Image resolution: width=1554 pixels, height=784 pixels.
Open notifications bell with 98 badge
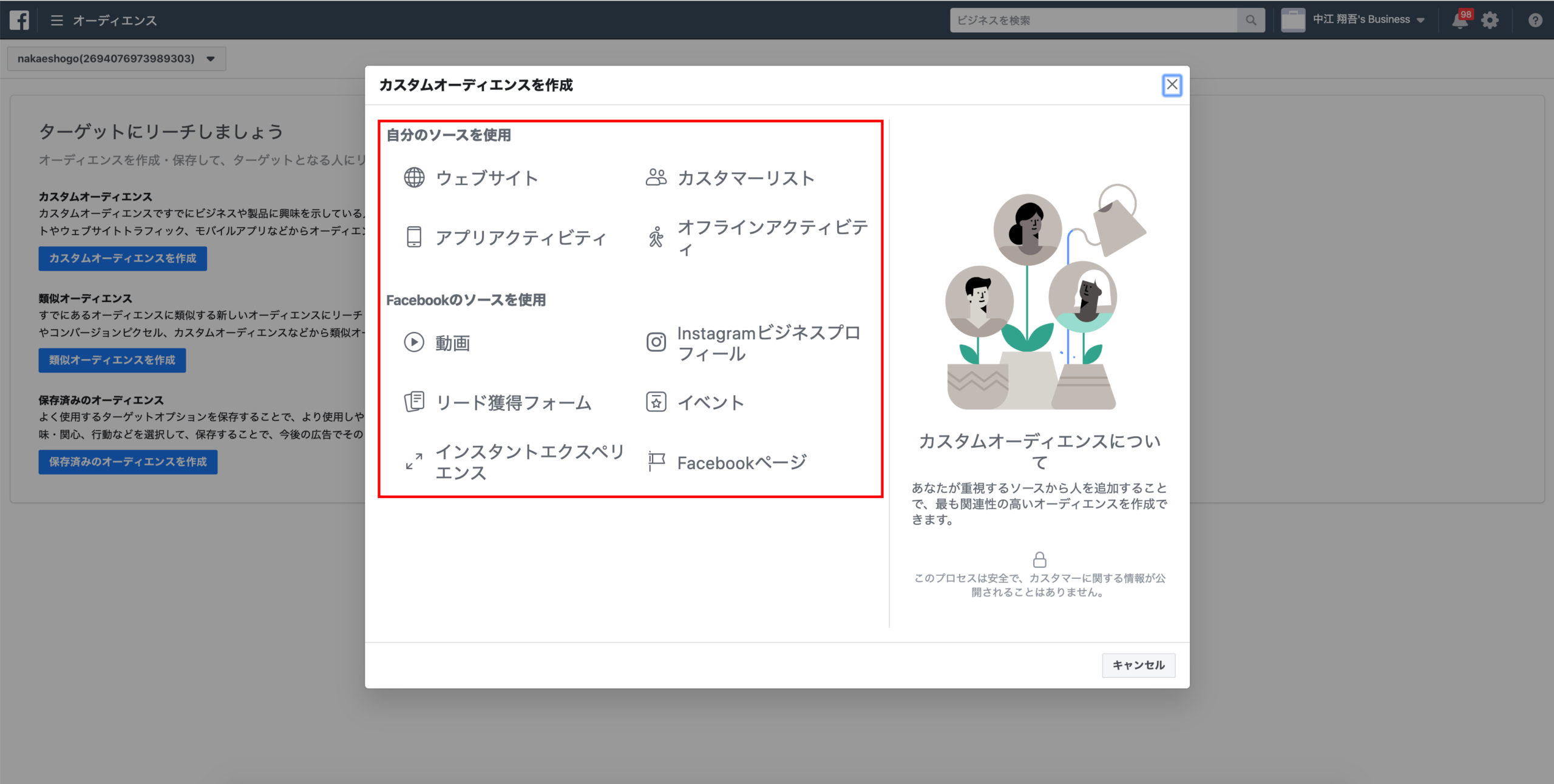1460,20
